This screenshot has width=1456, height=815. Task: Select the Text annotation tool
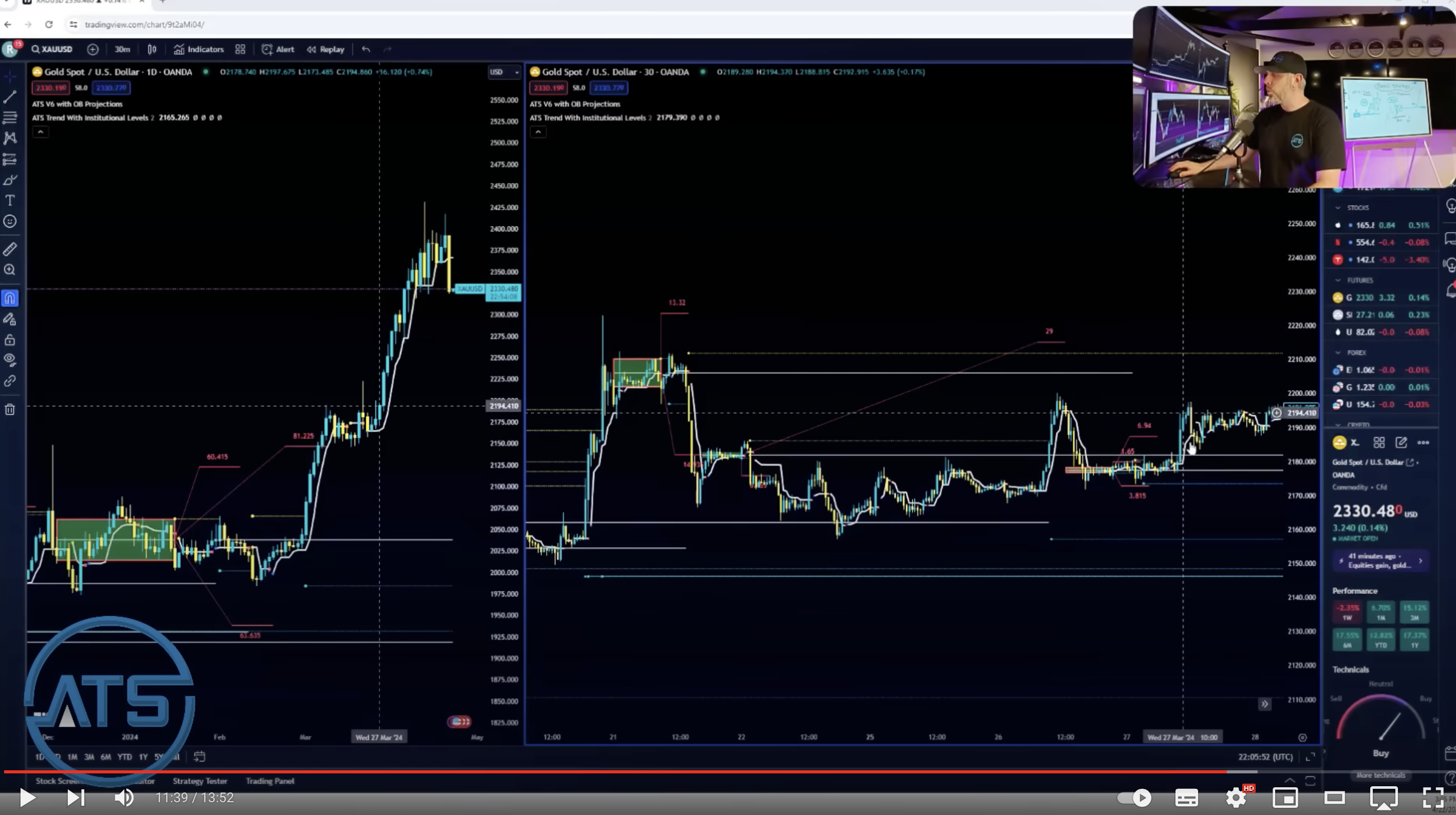point(10,200)
